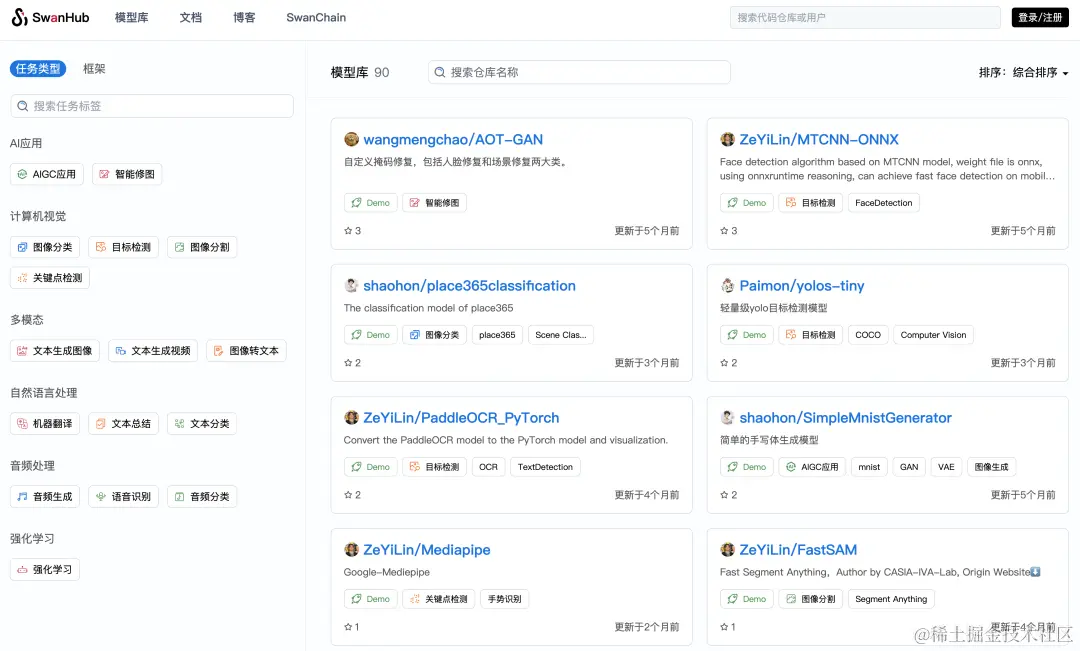
Task: Click wangmengchao avatar on AOT-GAN card
Action: coord(351,139)
